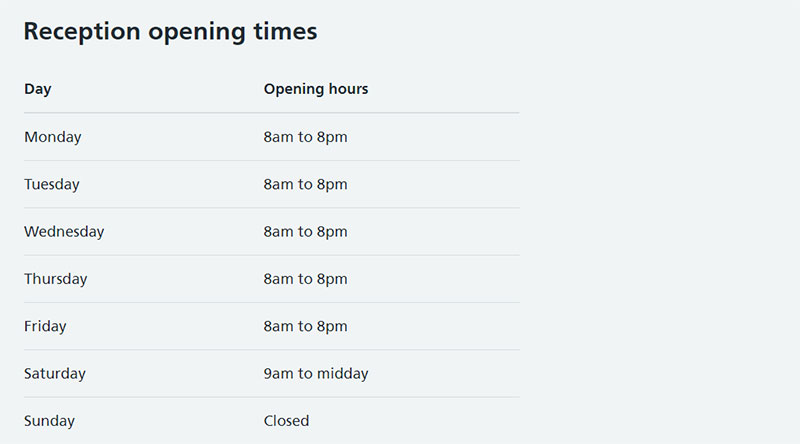Viewport: 800px width, 444px height.
Task: Click the Friday row label
Action: click(45, 327)
